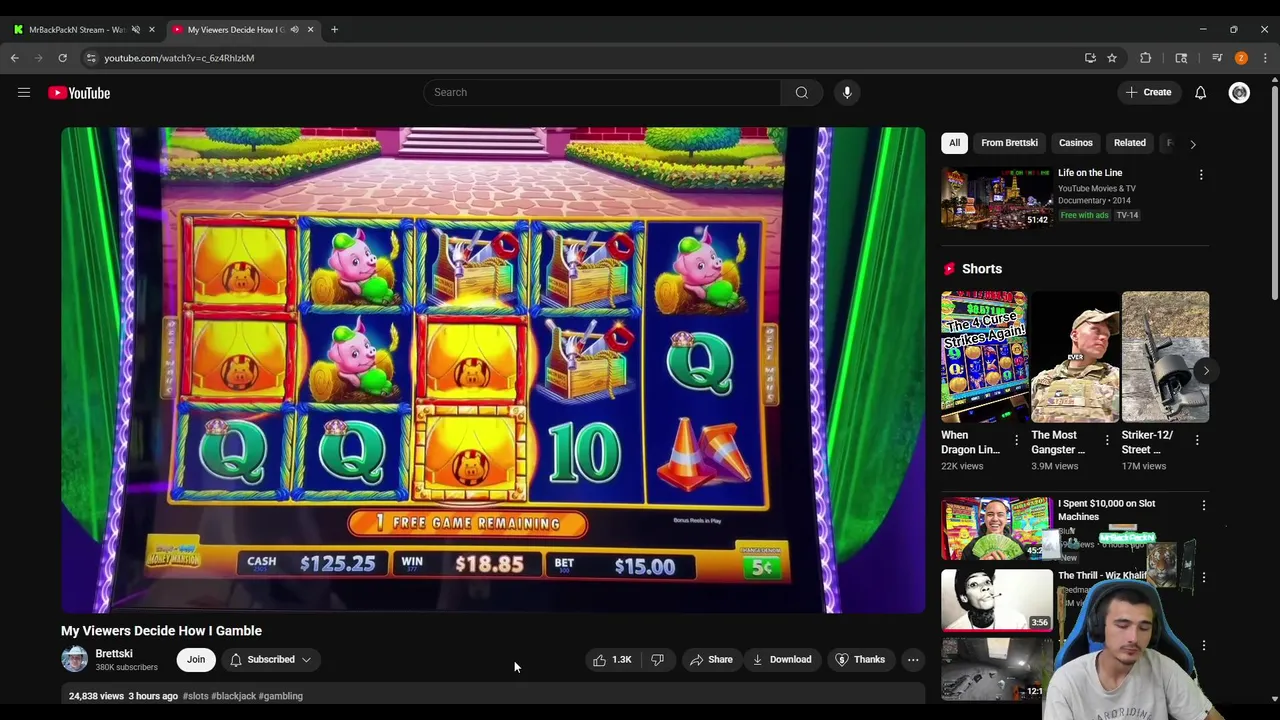Bookmark this page with star icon
This screenshot has width=1280, height=720.
click(1112, 58)
